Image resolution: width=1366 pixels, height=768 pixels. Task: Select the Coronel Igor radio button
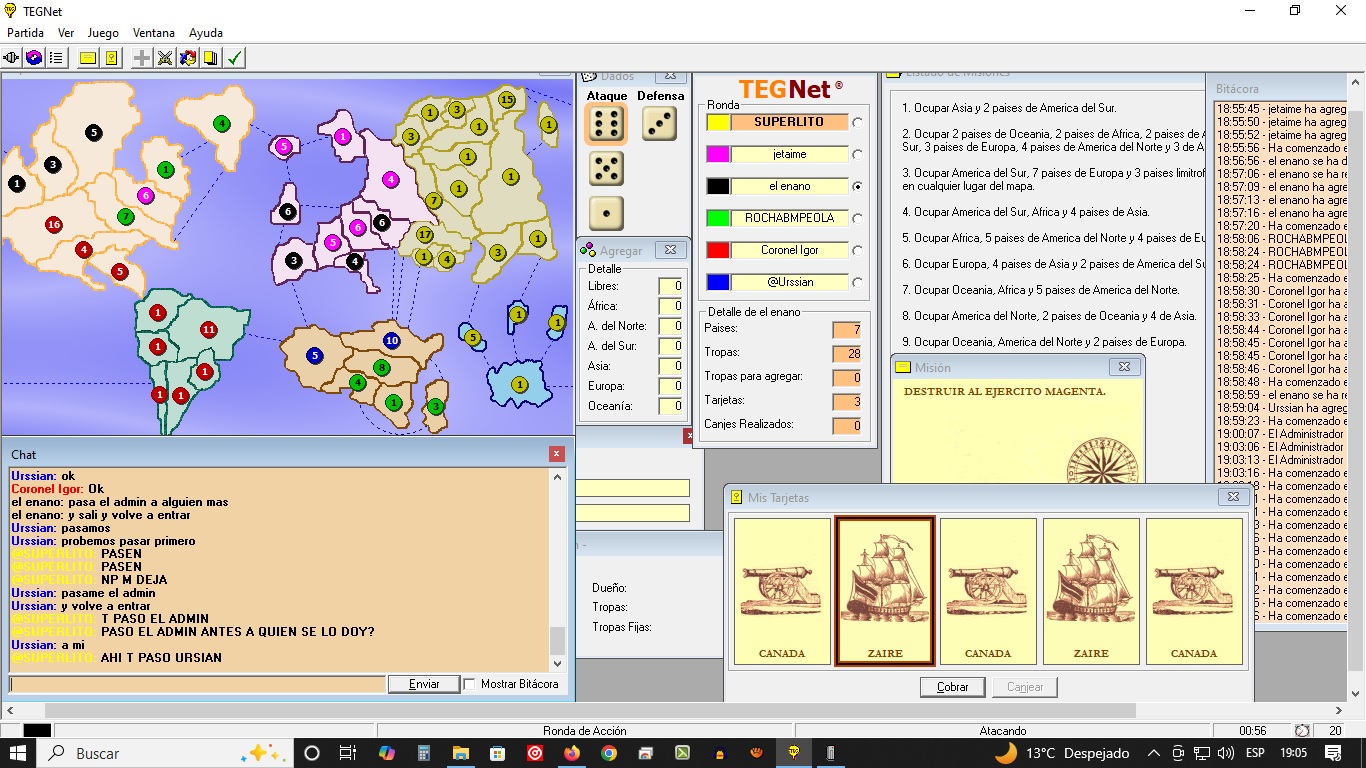(857, 250)
